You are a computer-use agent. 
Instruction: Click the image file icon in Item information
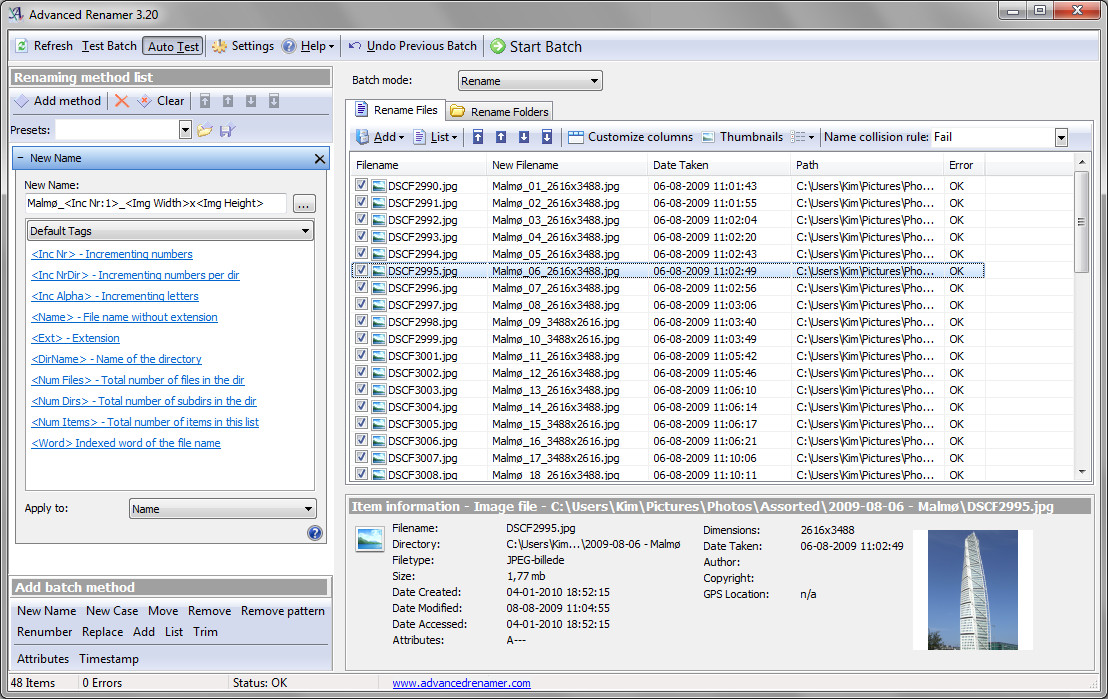371,540
